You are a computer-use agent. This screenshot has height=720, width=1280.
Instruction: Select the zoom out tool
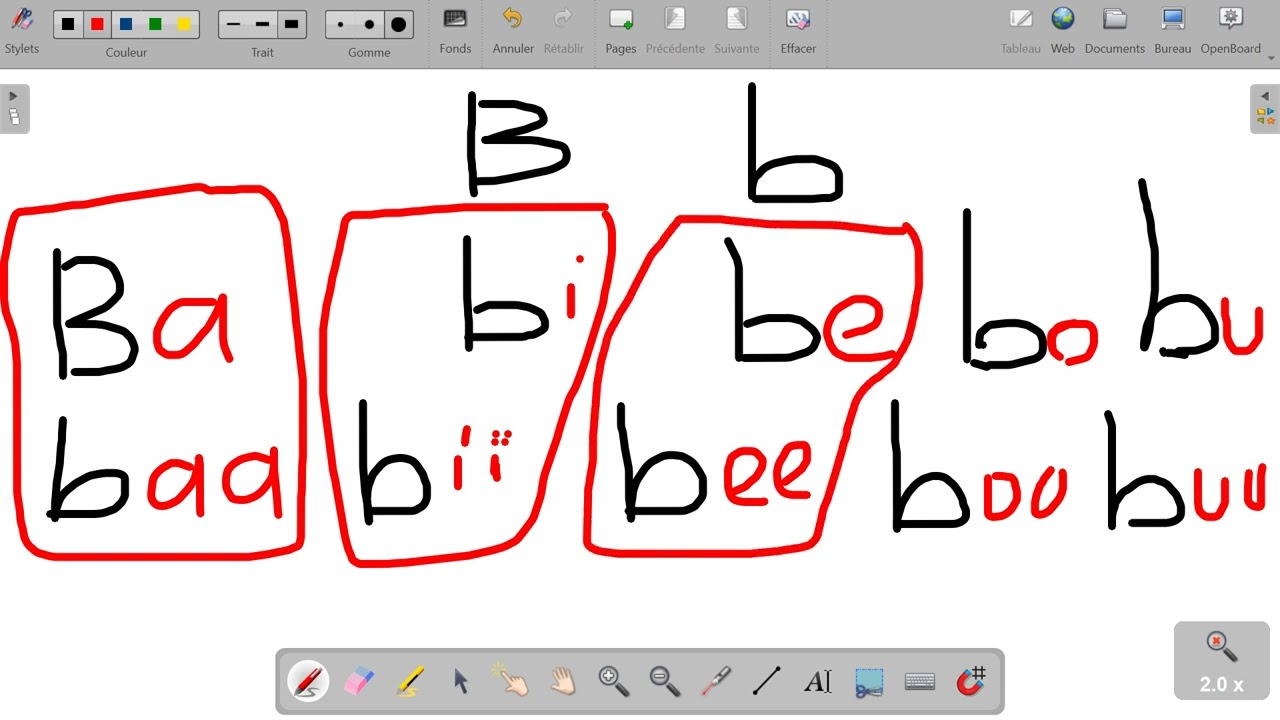(664, 682)
